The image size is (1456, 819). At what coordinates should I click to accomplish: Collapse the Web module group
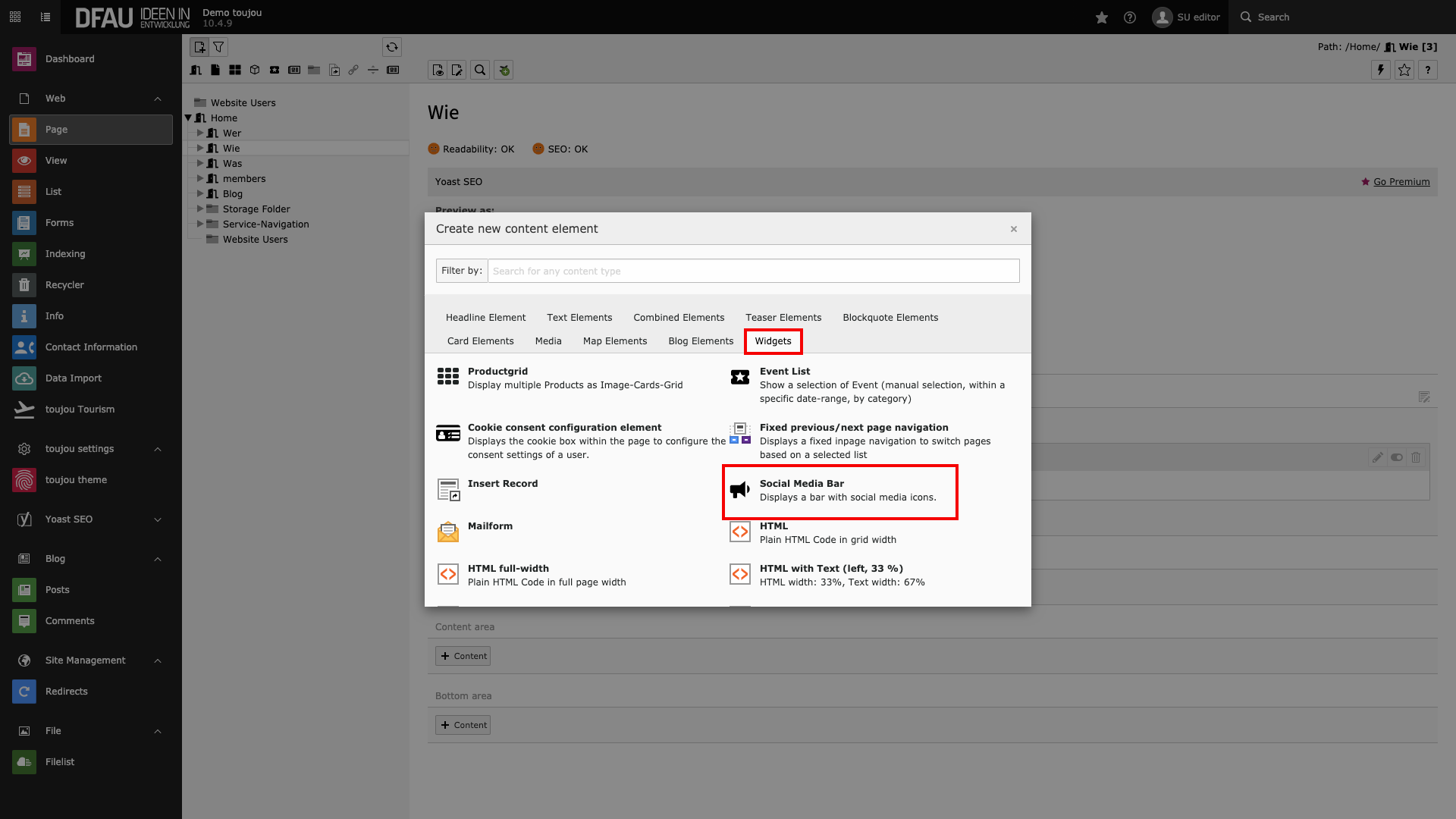pyautogui.click(x=158, y=99)
